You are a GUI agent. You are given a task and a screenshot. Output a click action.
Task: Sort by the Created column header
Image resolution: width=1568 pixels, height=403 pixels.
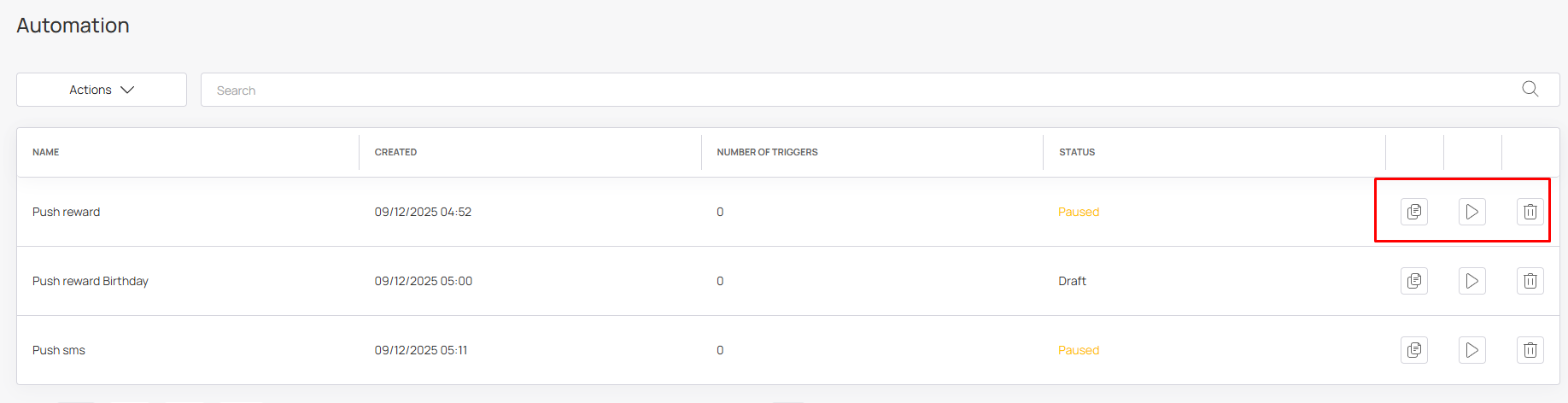pos(395,152)
